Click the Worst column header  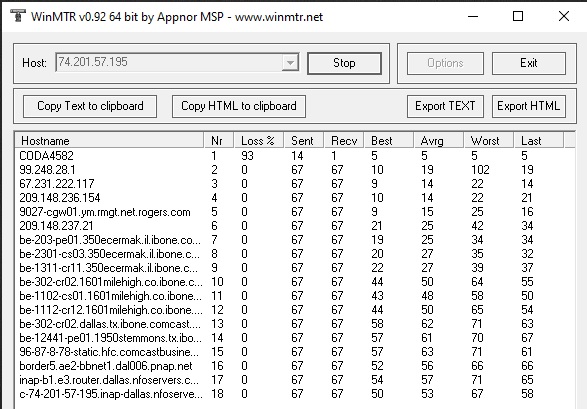(489, 141)
